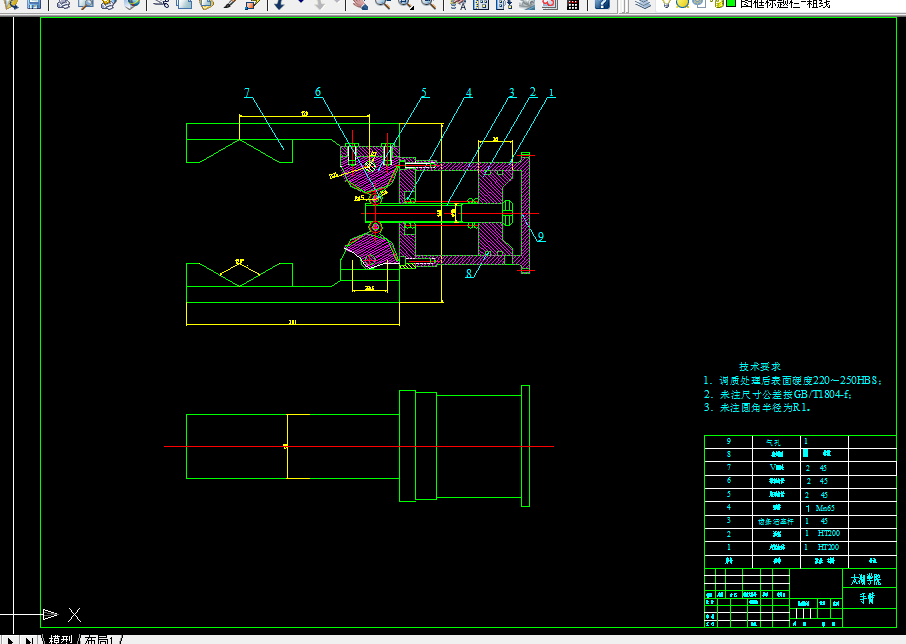The width and height of the screenshot is (906, 644).
Task: Click part balloon number 9
Action: [541, 236]
